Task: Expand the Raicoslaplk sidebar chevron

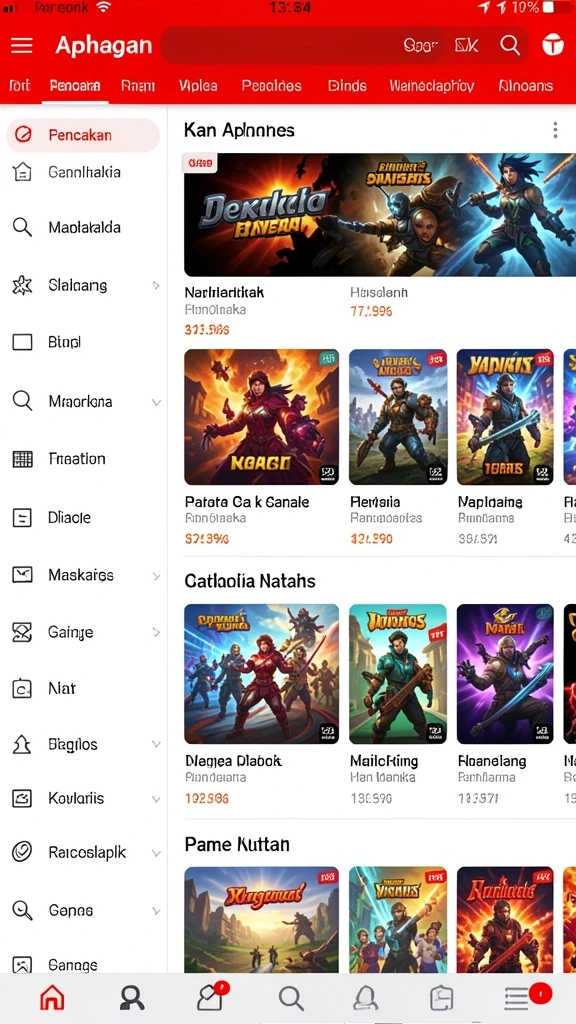Action: 156,854
